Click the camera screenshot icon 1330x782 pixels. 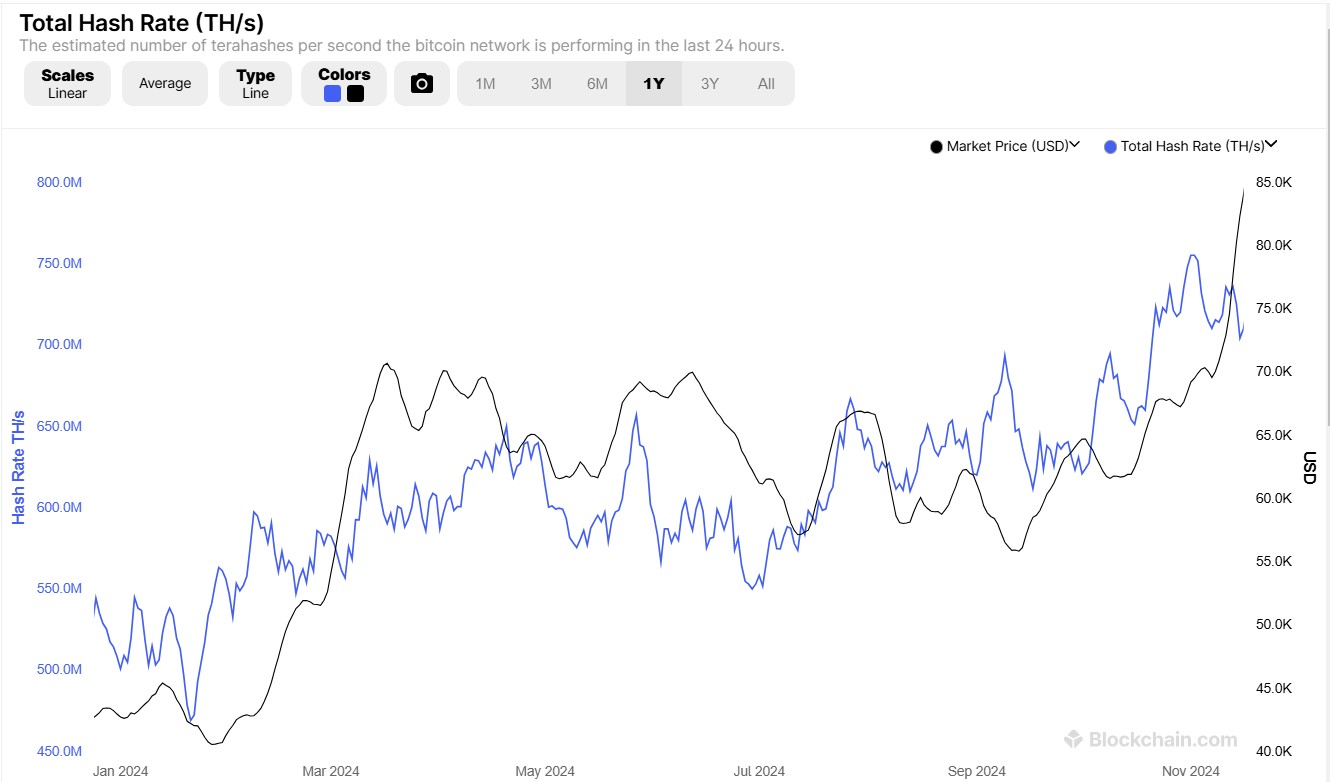[422, 84]
